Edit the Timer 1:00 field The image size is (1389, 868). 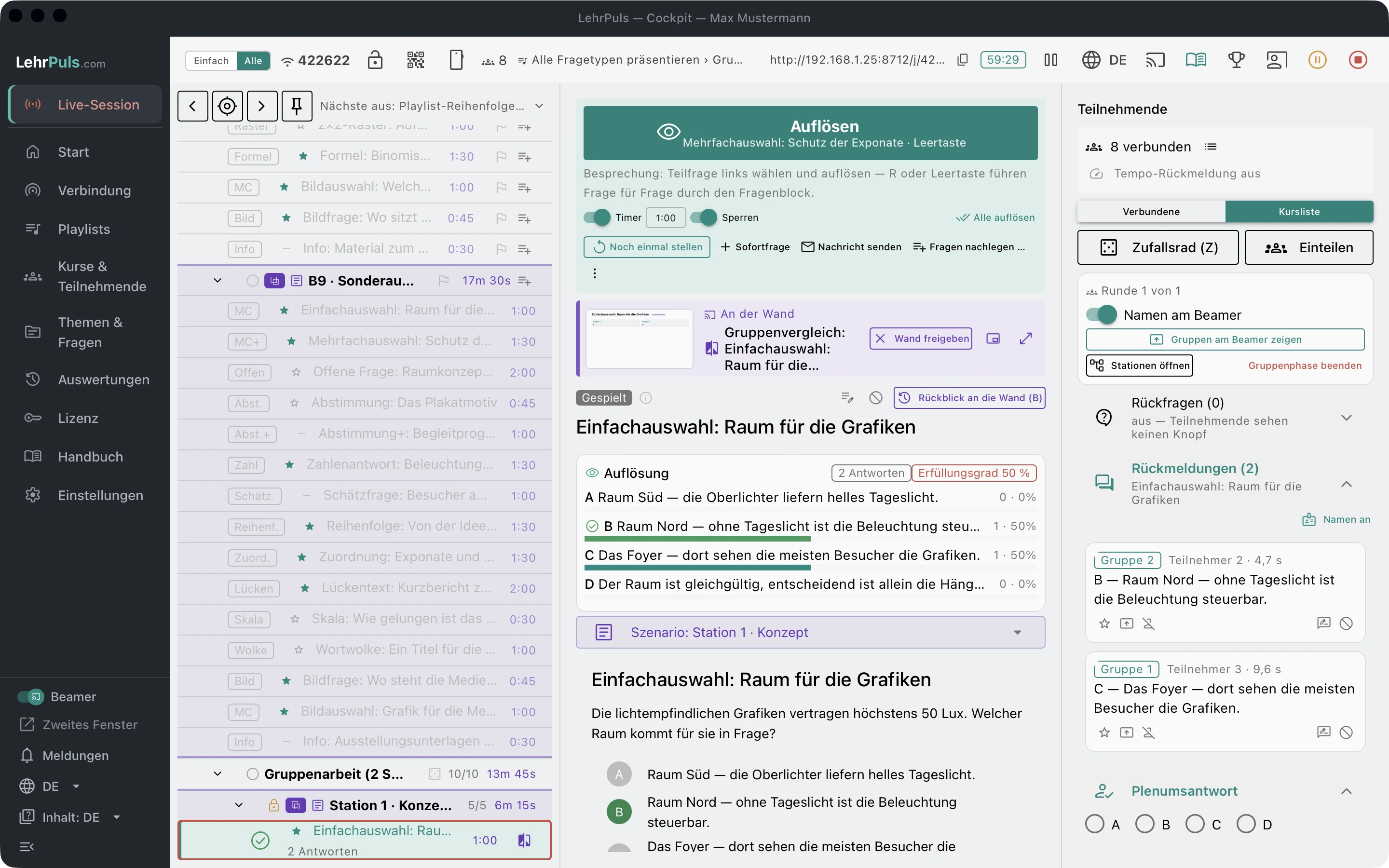click(666, 217)
